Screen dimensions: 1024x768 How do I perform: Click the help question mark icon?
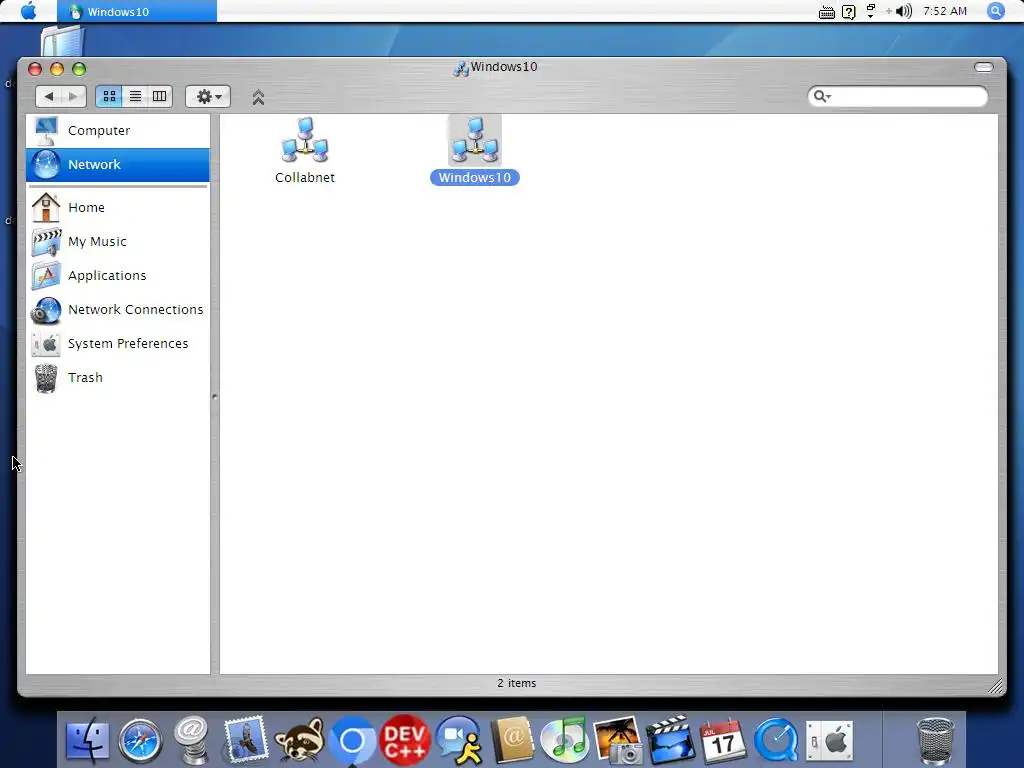point(848,12)
